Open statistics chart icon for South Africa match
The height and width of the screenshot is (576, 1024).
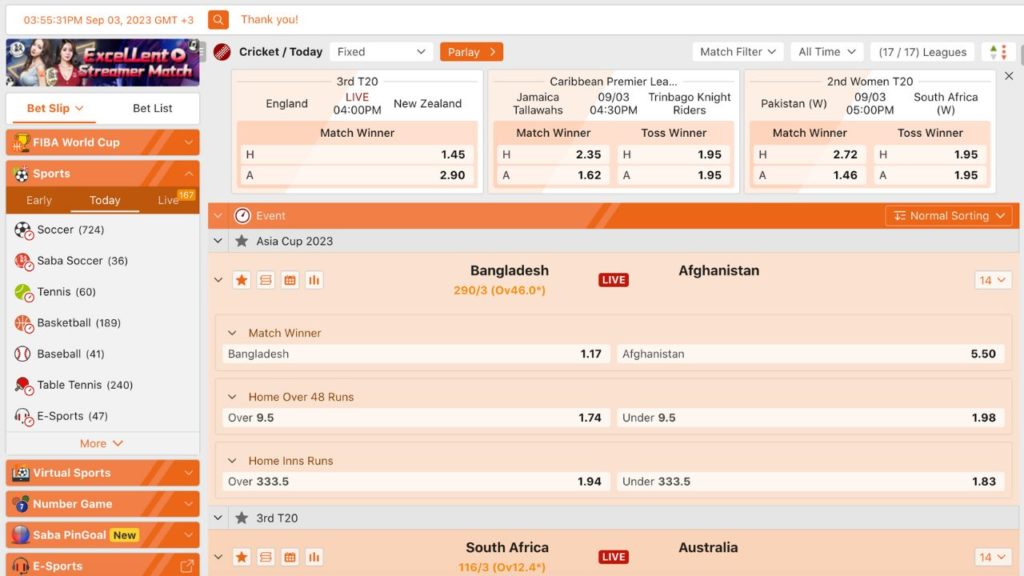(x=314, y=557)
